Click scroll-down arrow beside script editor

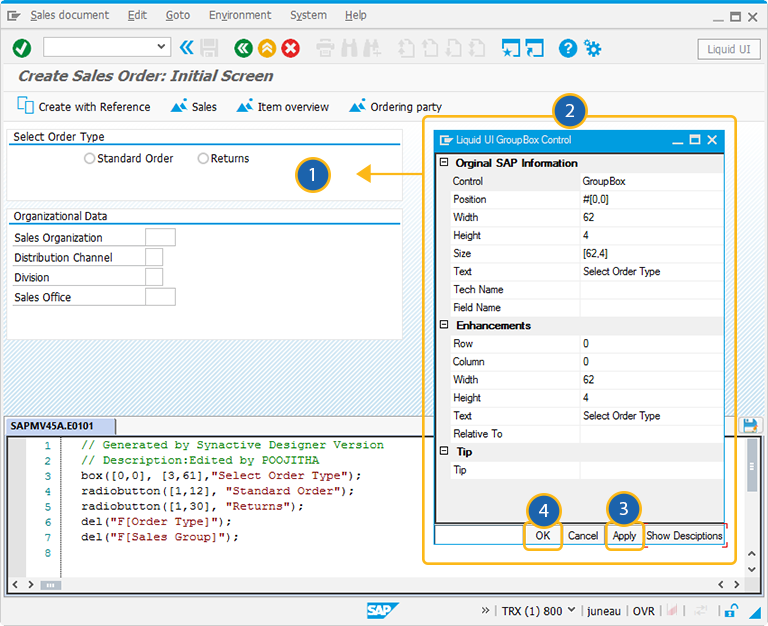752,569
